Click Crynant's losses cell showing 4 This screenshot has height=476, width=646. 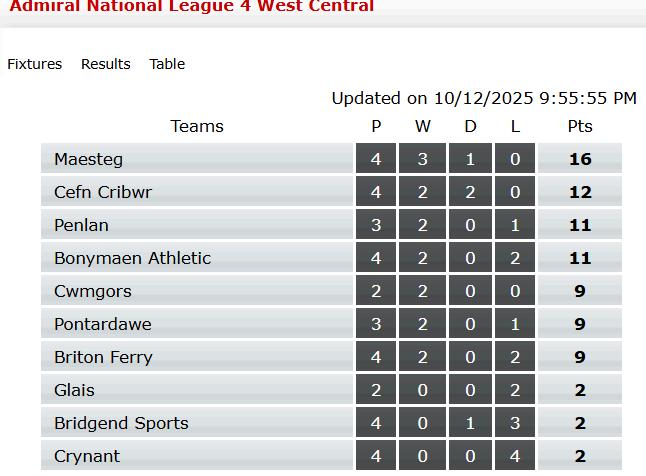[x=515, y=455]
